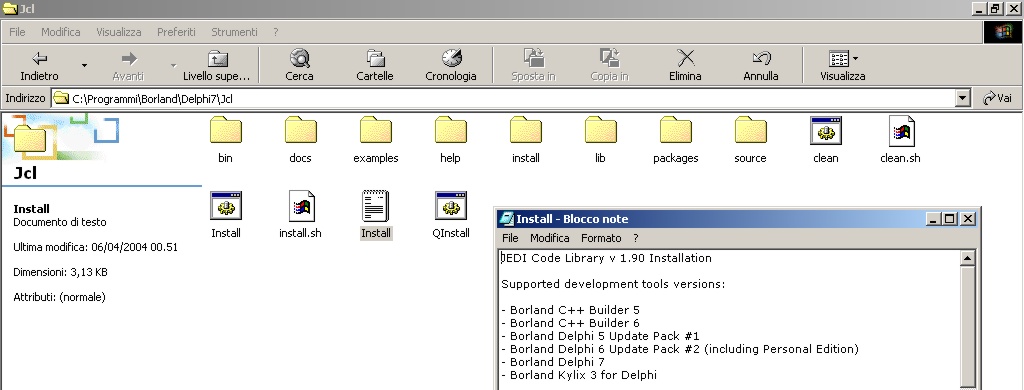Open the Avanti history dropdown arrow
Image resolution: width=1024 pixels, height=390 pixels.
click(173, 65)
